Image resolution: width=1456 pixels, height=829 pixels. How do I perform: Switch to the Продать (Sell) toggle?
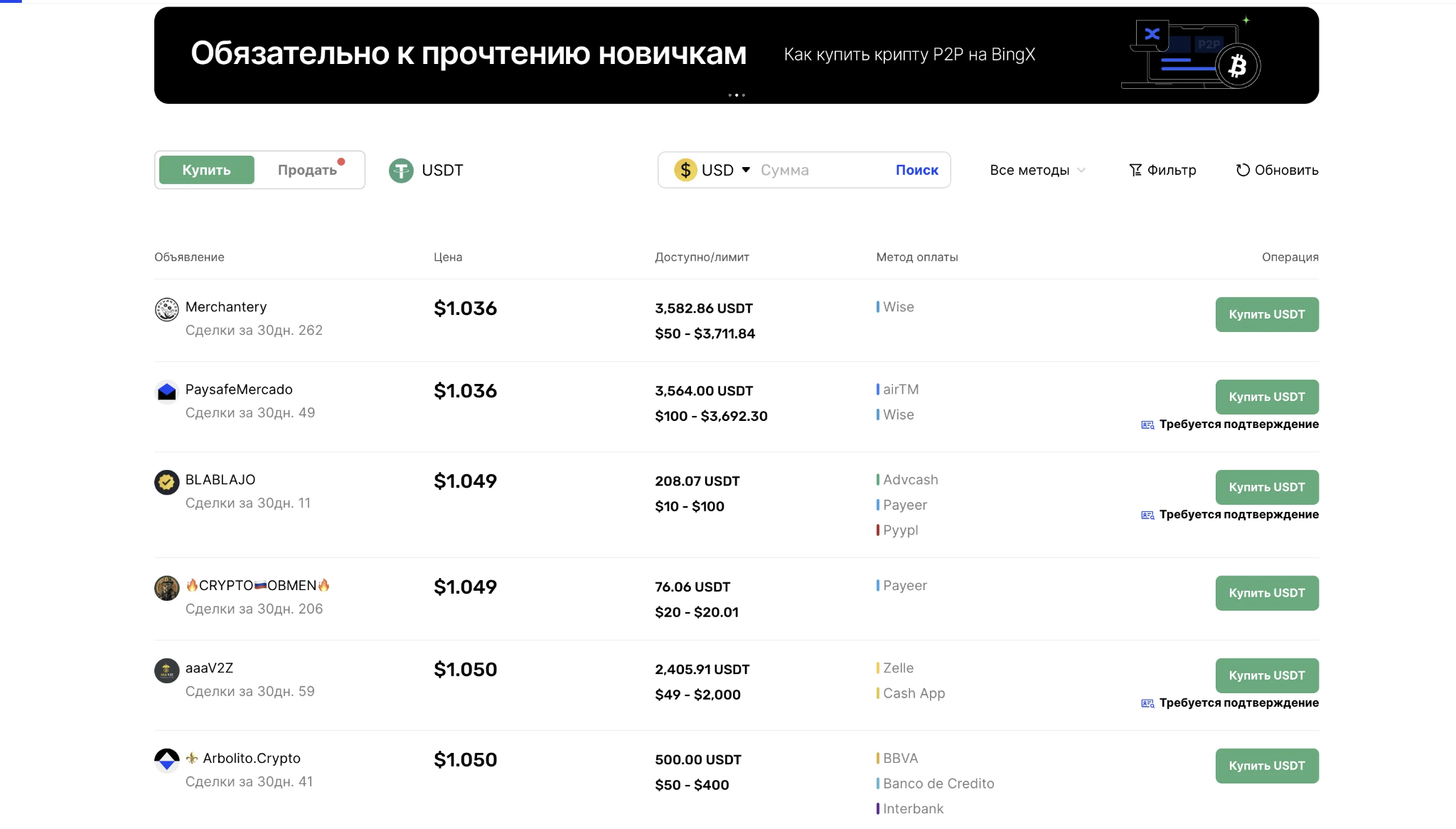click(307, 170)
